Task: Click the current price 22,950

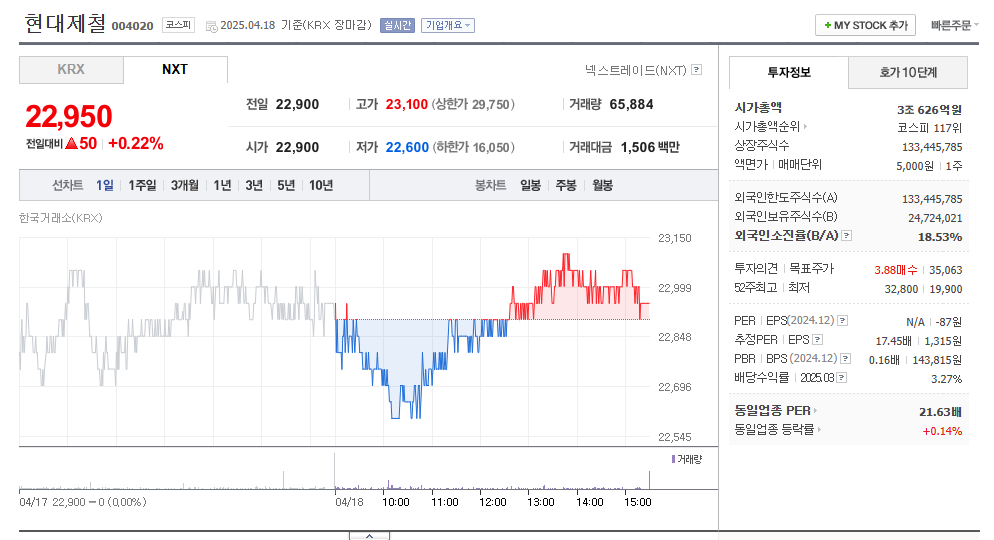Action: (x=69, y=117)
